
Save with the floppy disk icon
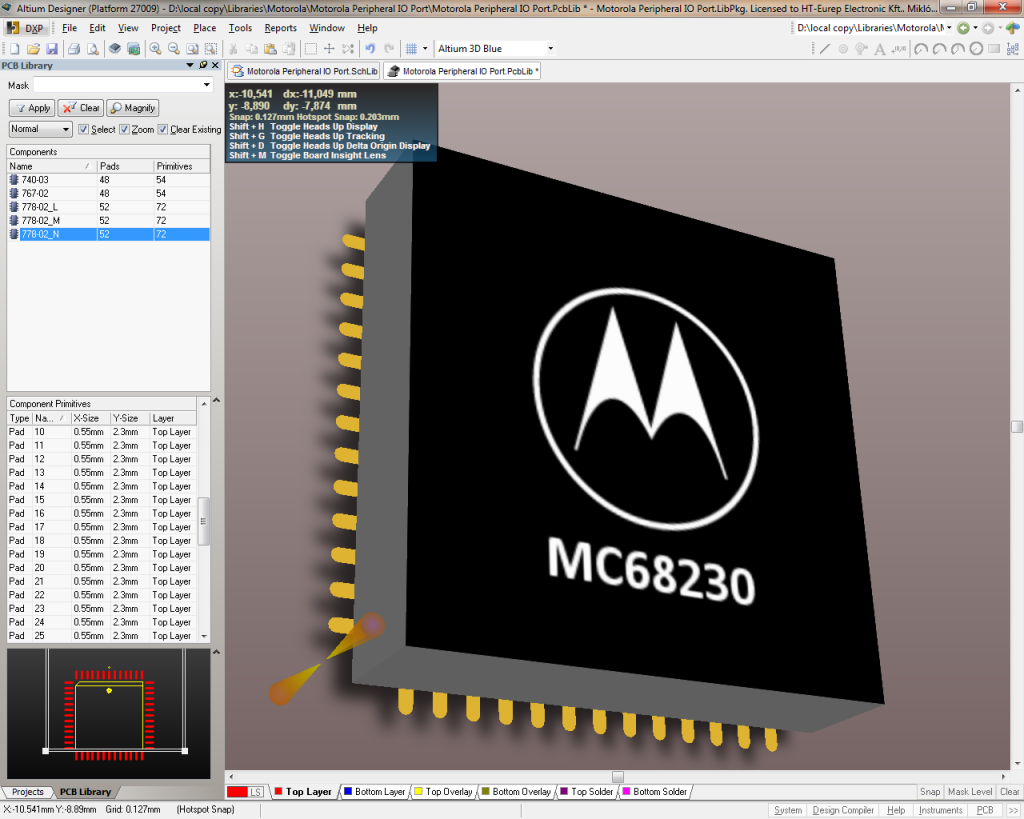[52, 49]
